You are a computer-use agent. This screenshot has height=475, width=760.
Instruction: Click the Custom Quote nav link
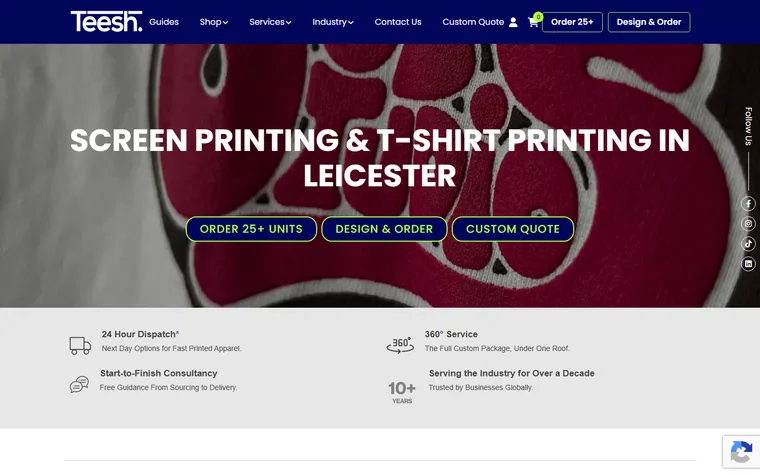click(x=473, y=22)
